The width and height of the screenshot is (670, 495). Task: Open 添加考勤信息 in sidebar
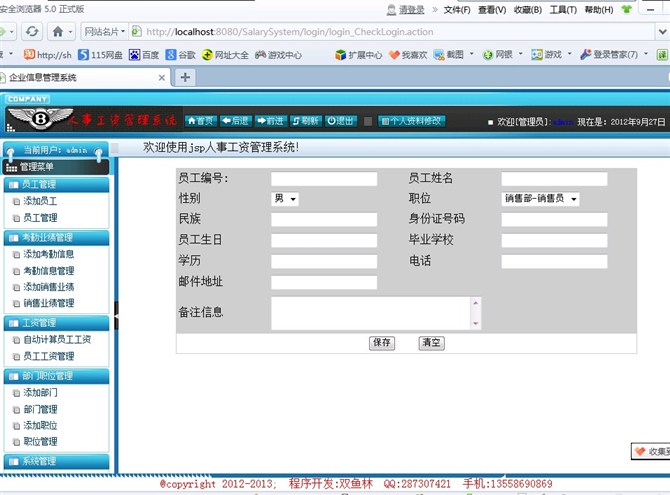coord(48,254)
